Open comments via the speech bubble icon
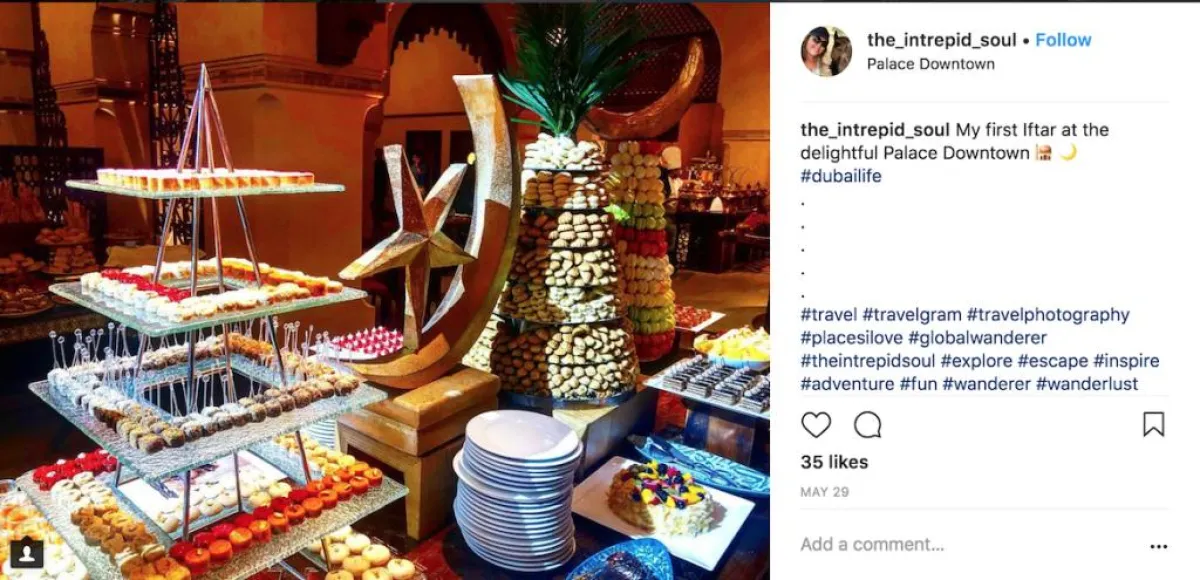The height and width of the screenshot is (580, 1200). coord(868,425)
